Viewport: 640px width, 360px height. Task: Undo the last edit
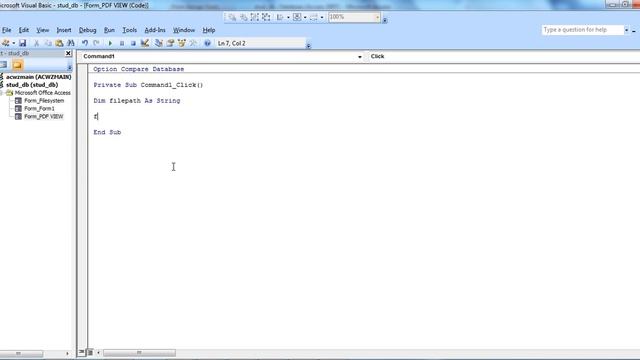click(85, 43)
